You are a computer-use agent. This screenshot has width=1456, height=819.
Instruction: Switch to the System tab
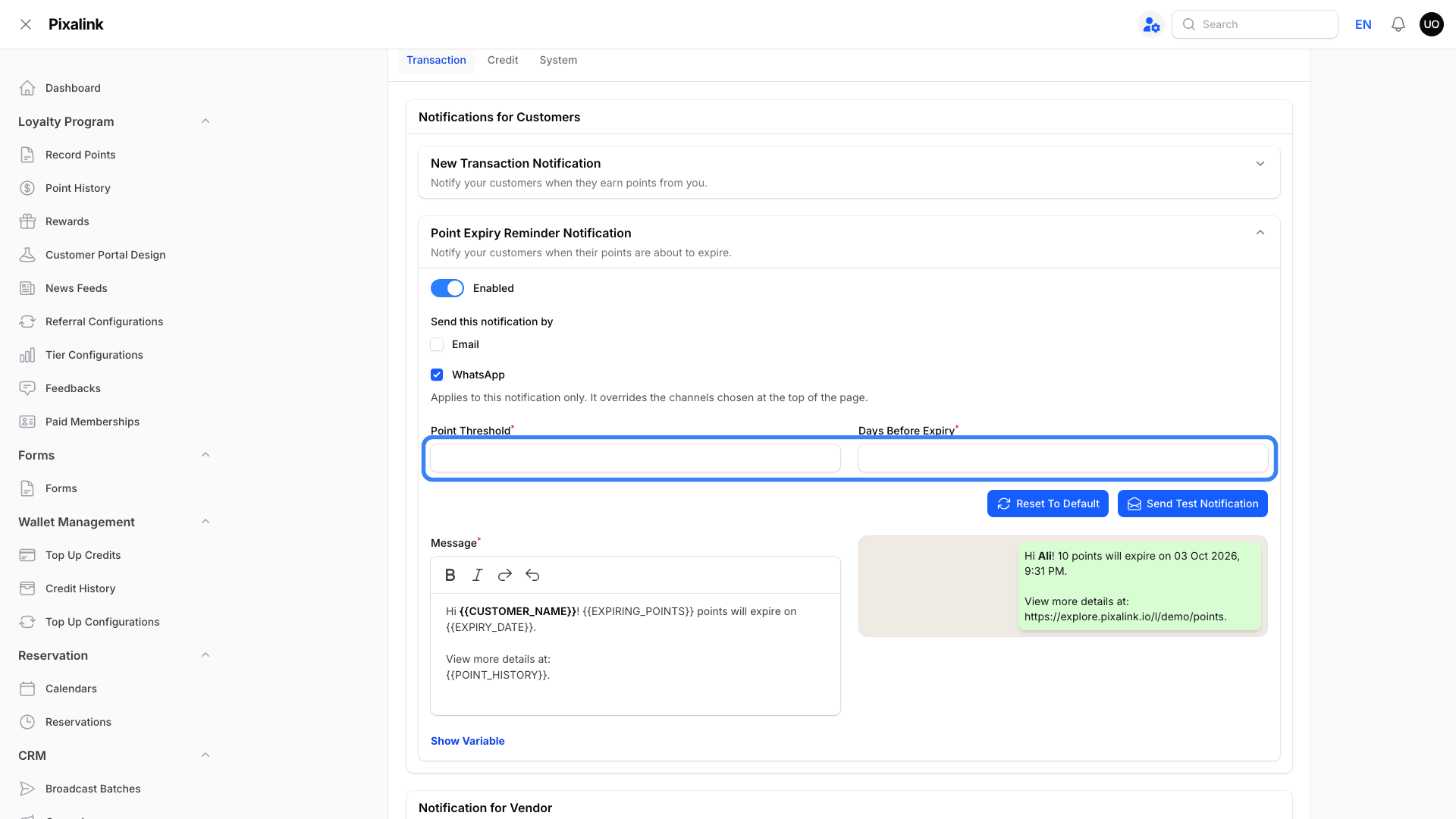558,60
